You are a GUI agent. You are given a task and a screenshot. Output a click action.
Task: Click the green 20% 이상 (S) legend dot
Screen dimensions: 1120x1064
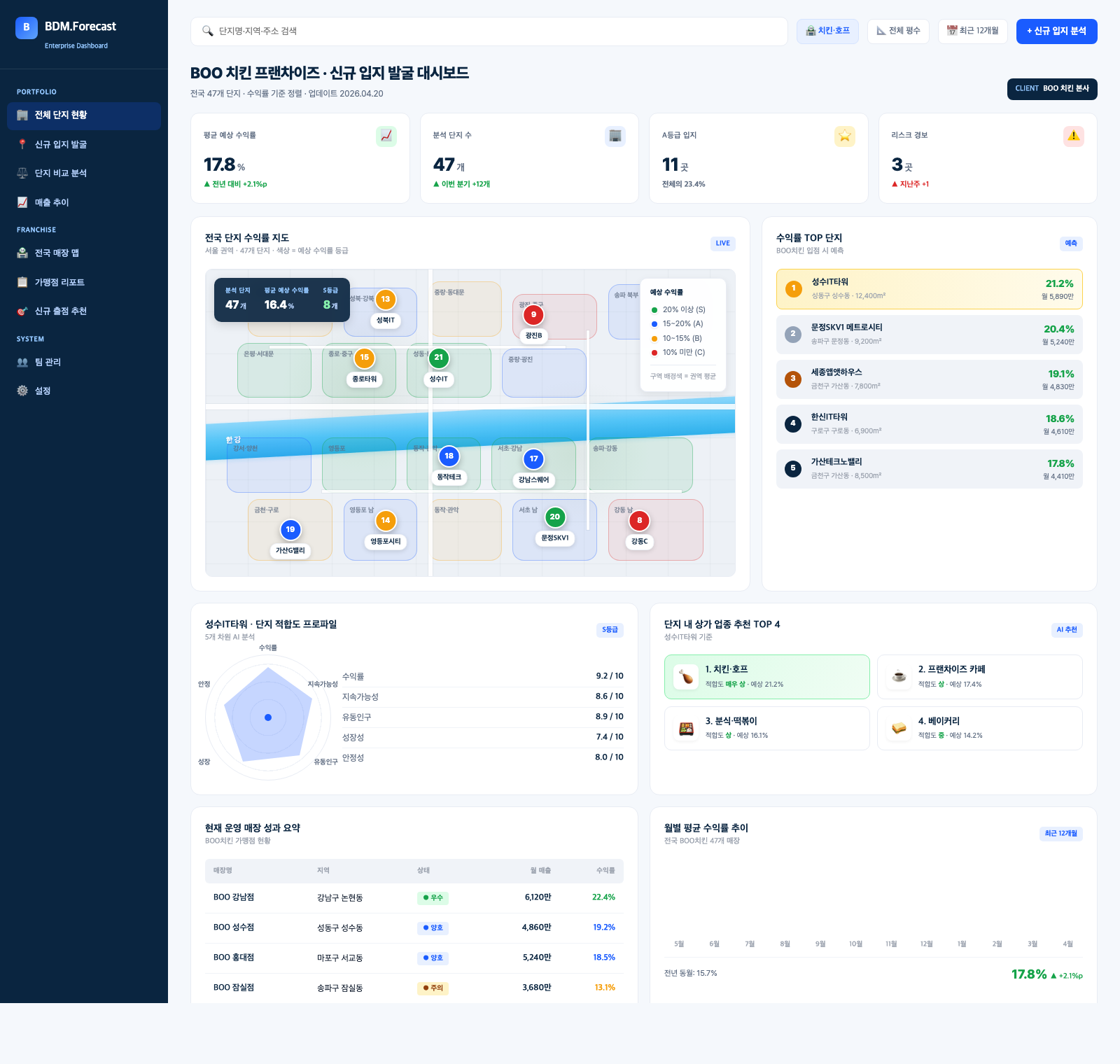[x=654, y=310]
